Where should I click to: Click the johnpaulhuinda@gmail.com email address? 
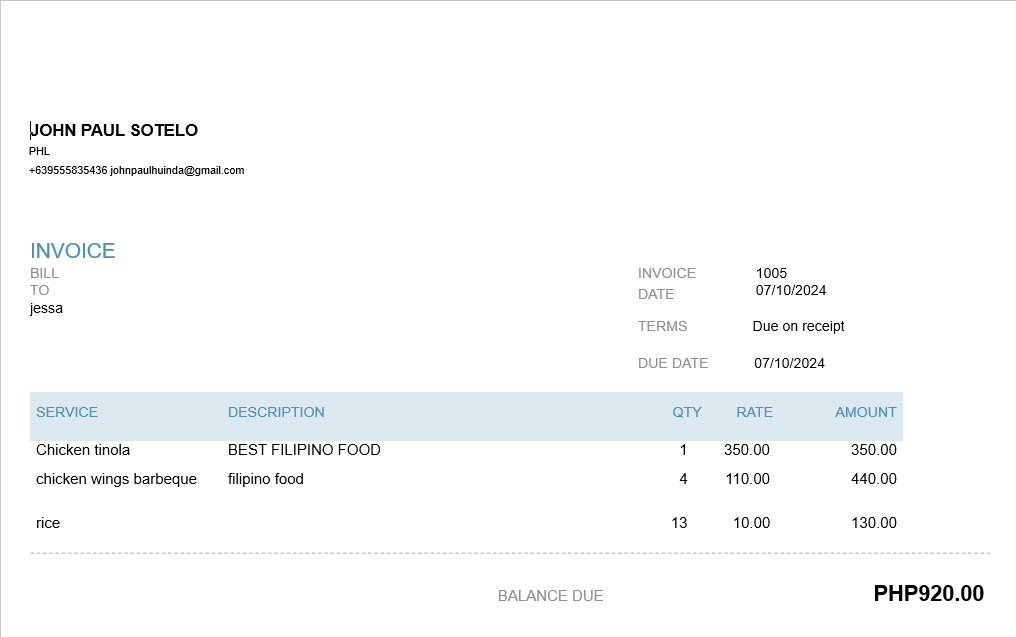(177, 170)
